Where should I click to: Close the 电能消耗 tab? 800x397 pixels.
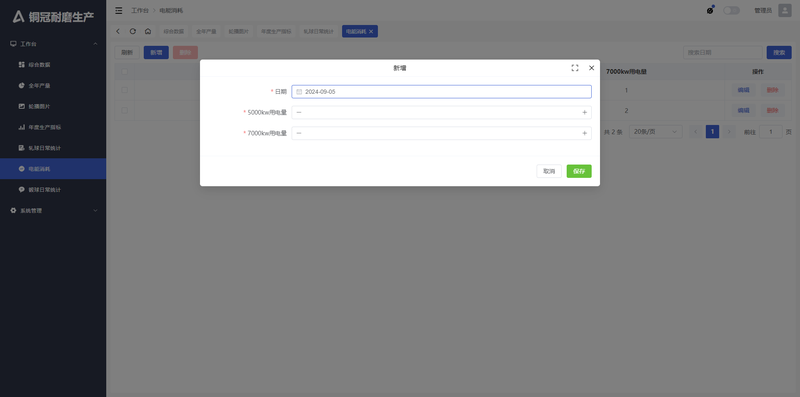pos(371,32)
